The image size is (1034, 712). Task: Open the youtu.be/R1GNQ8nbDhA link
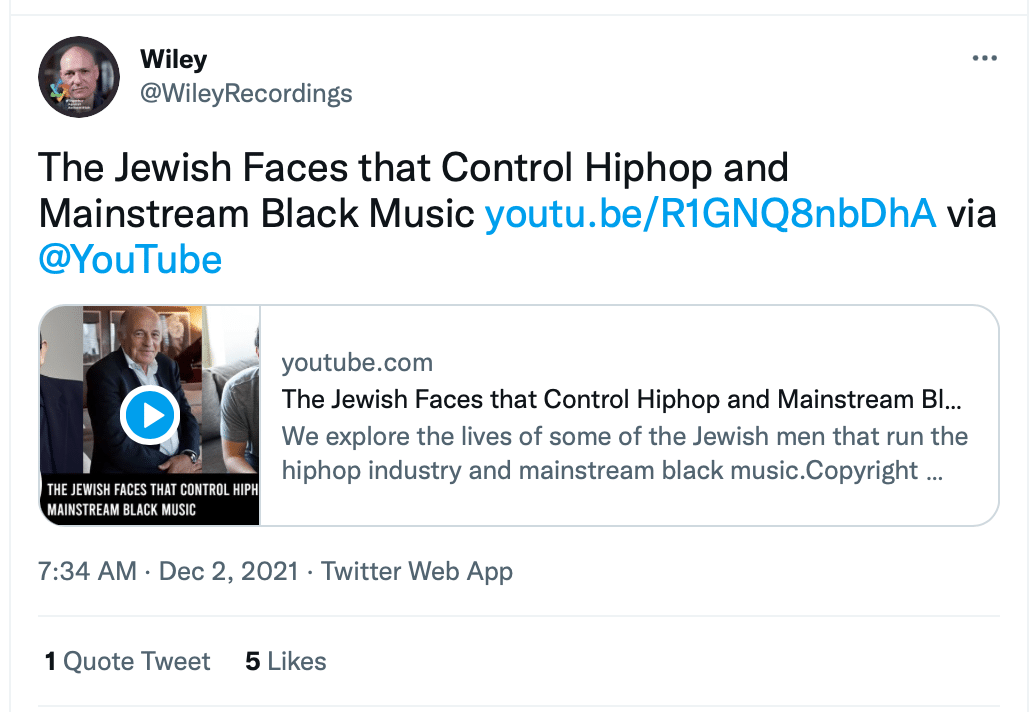710,214
